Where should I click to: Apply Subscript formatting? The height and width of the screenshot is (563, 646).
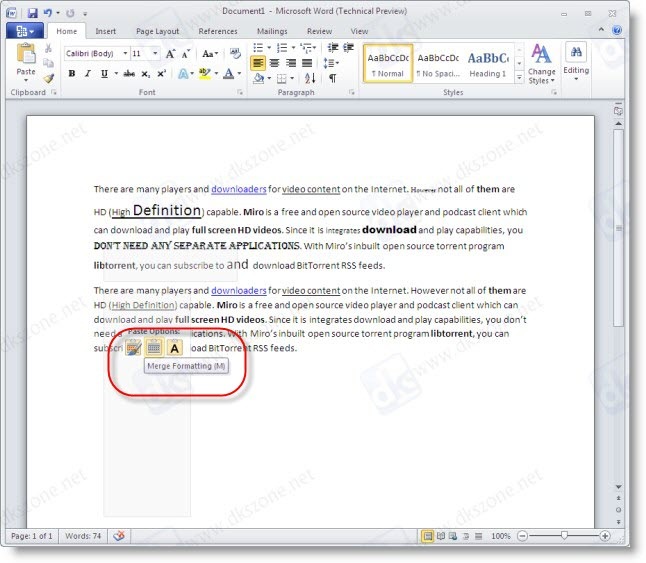(145, 74)
